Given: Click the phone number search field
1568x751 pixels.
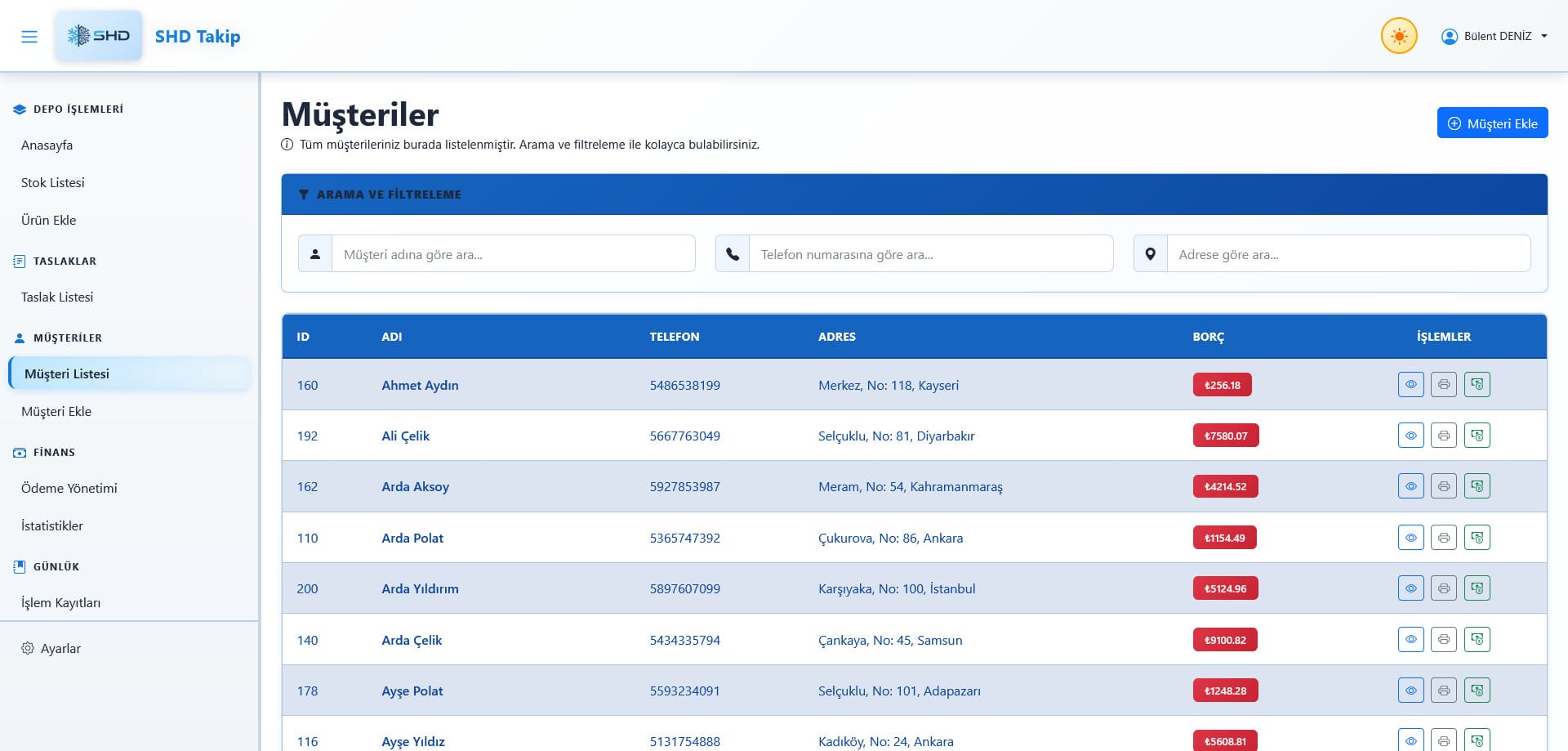Looking at the screenshot, I should [930, 254].
